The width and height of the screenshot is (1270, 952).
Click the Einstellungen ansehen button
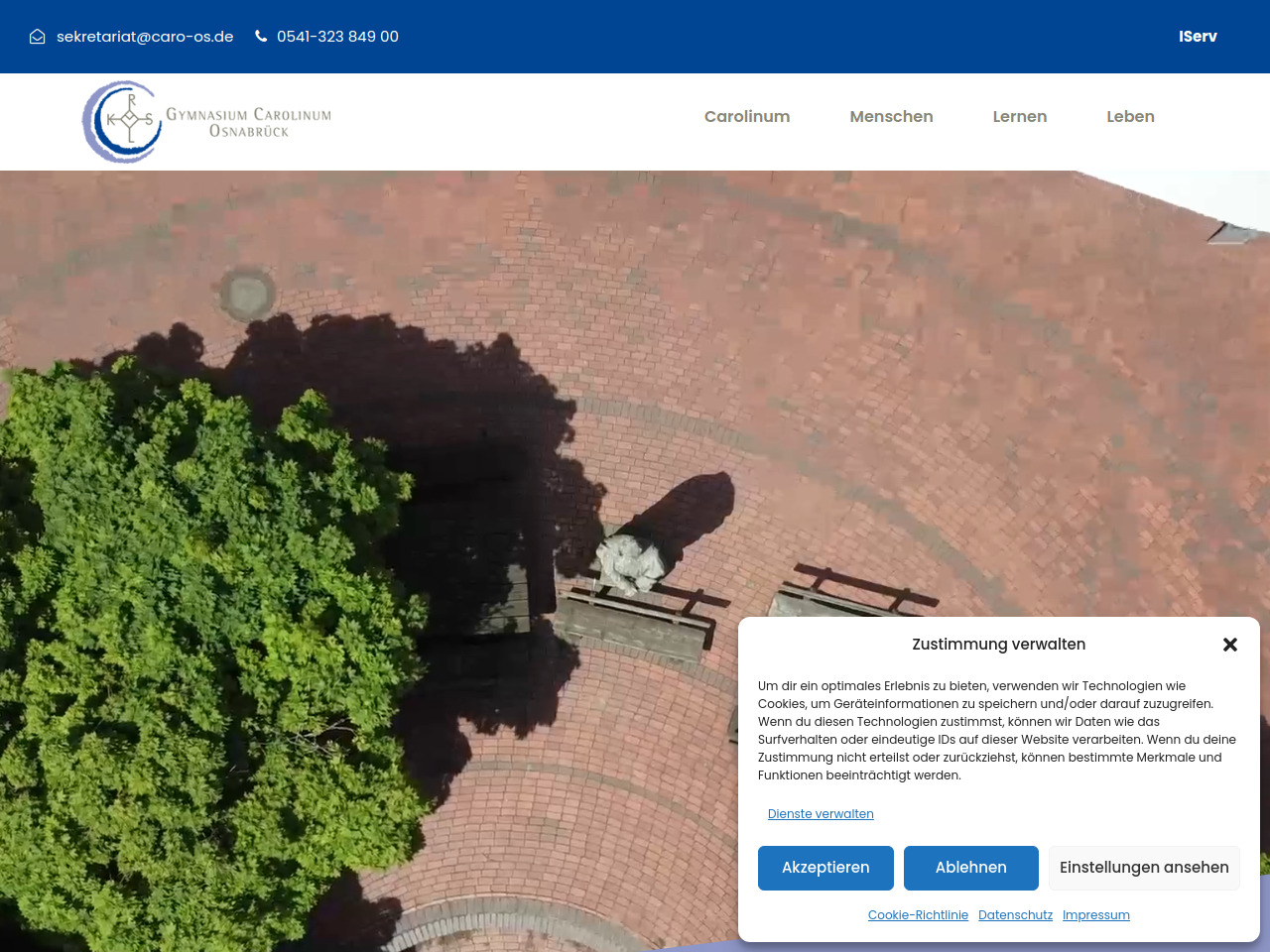click(x=1144, y=868)
